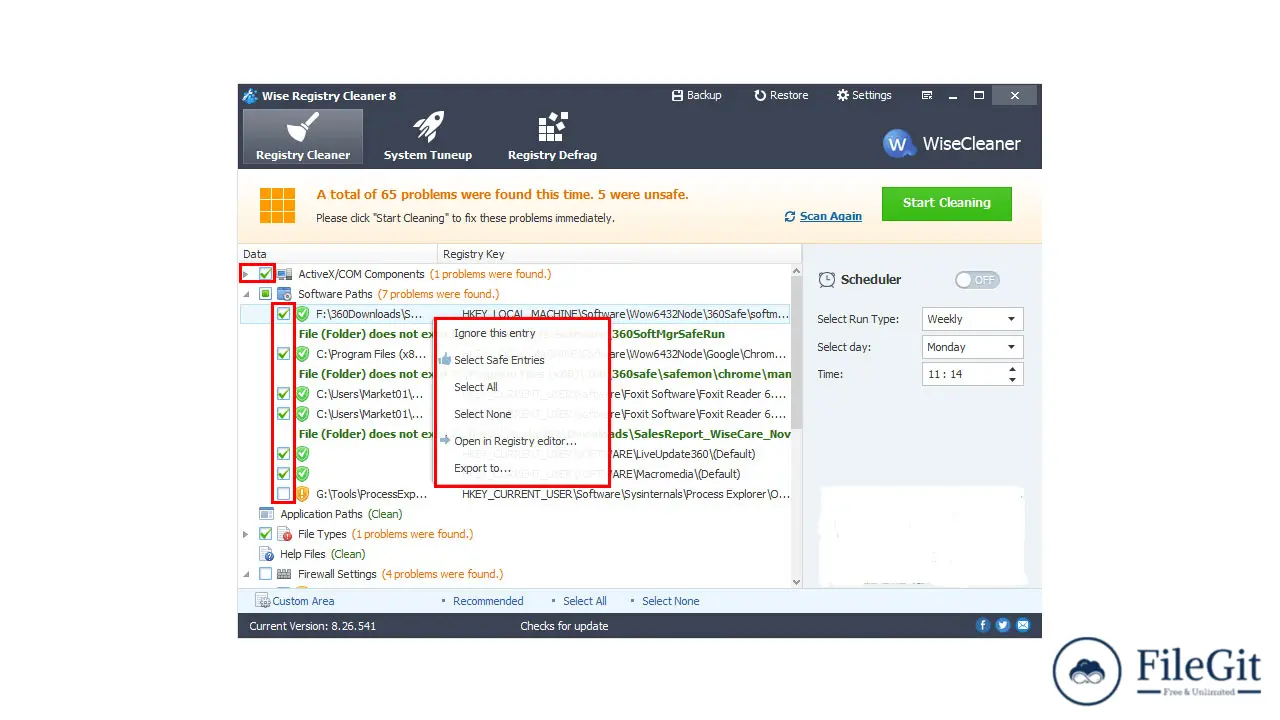
Task: Uncheck the C:\Program Files entry checkbox
Action: (x=283, y=354)
